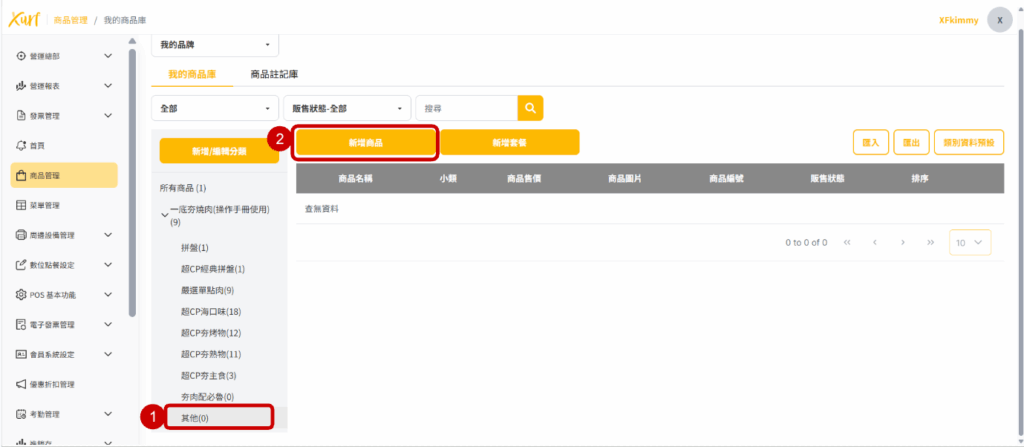Click the 新增商品 button
The width and height of the screenshot is (1024, 447).
click(x=365, y=143)
